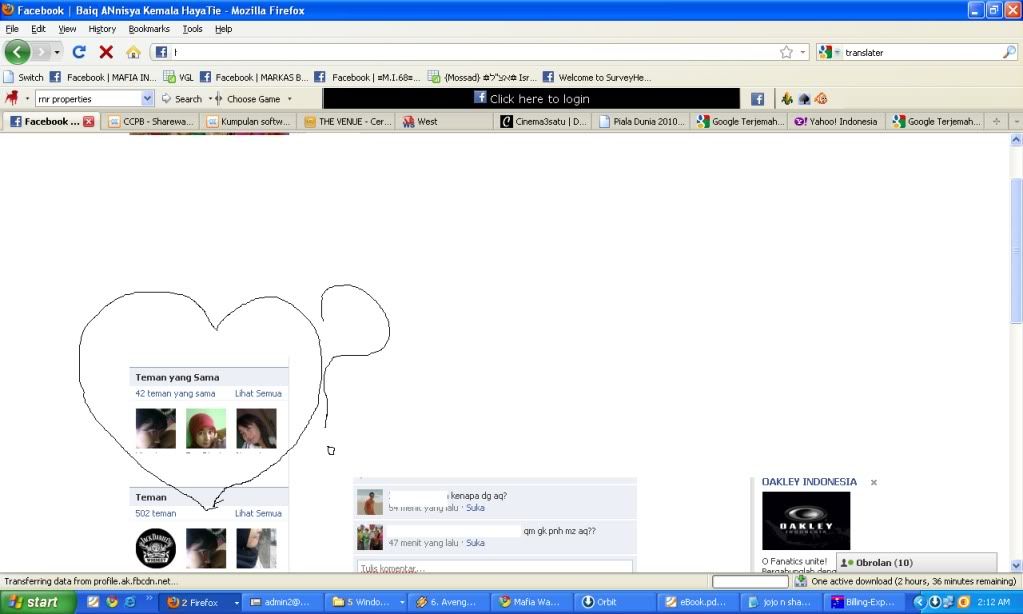Screen dimensions: 1023x614
Task: Click the orange fish game toolbar icon
Action: pyautogui.click(x=821, y=99)
